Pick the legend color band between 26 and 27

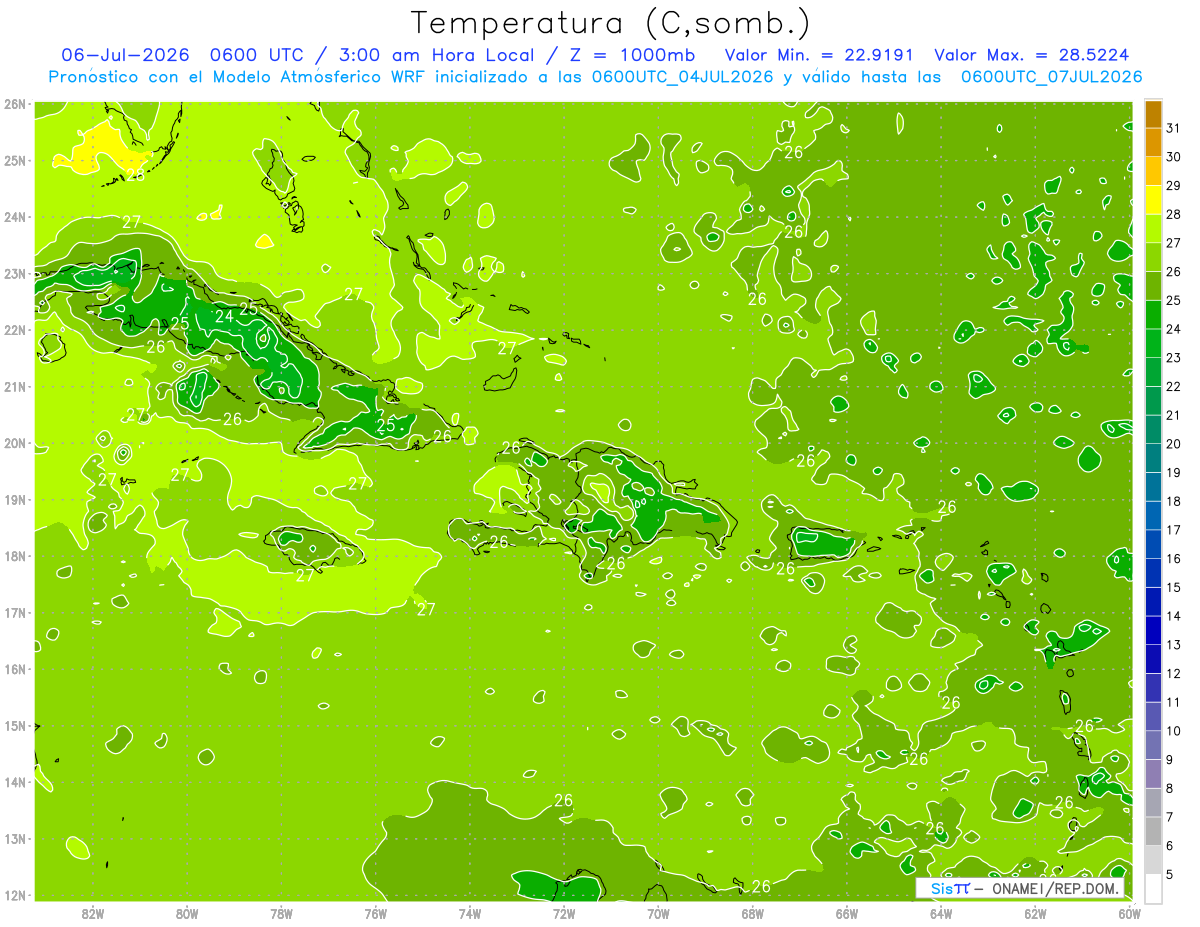pos(1153,257)
